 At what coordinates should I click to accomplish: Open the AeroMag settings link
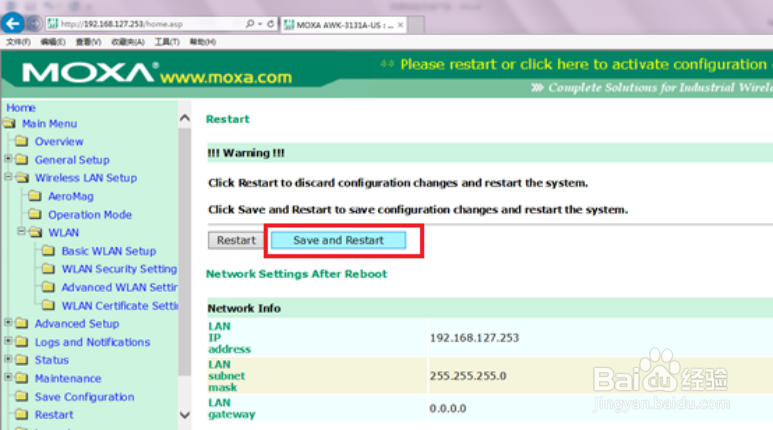click(70, 196)
